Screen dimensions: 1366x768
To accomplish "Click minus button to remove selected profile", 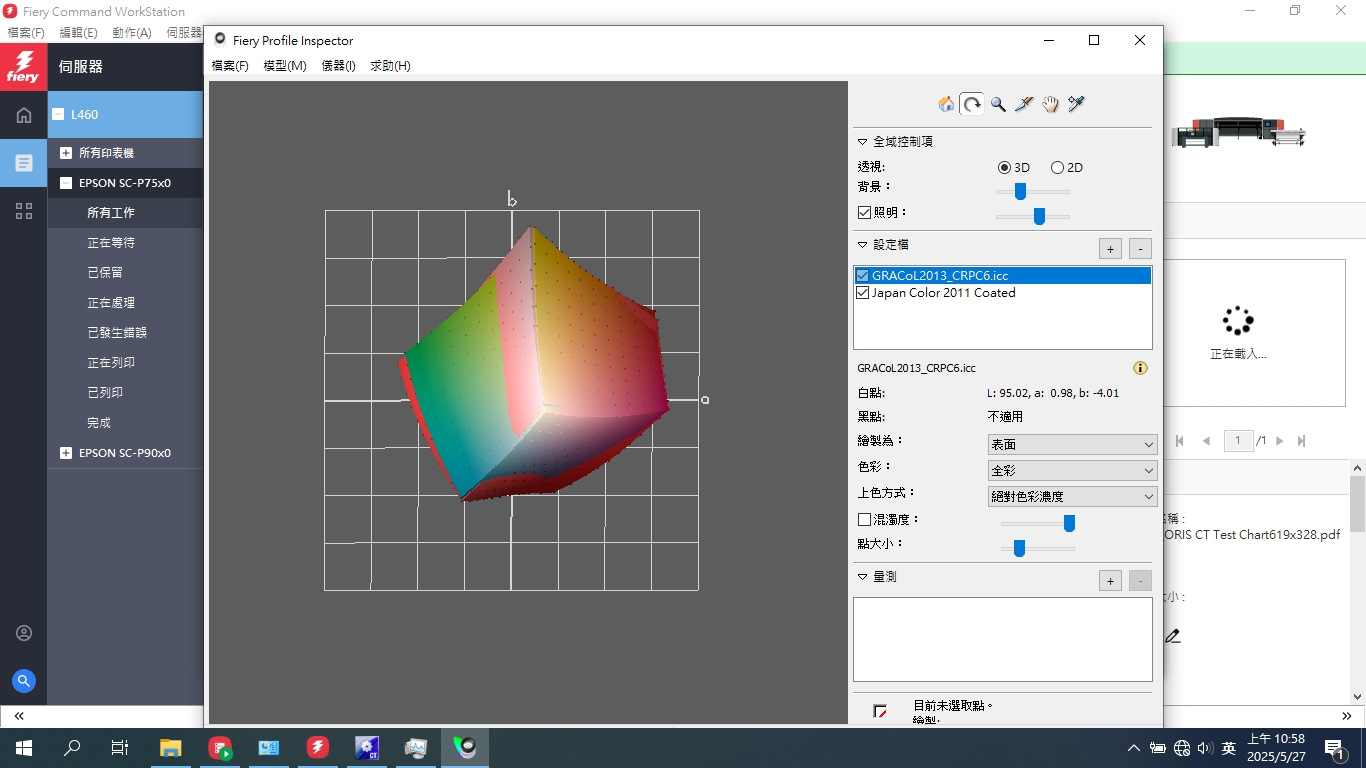I will (1140, 249).
